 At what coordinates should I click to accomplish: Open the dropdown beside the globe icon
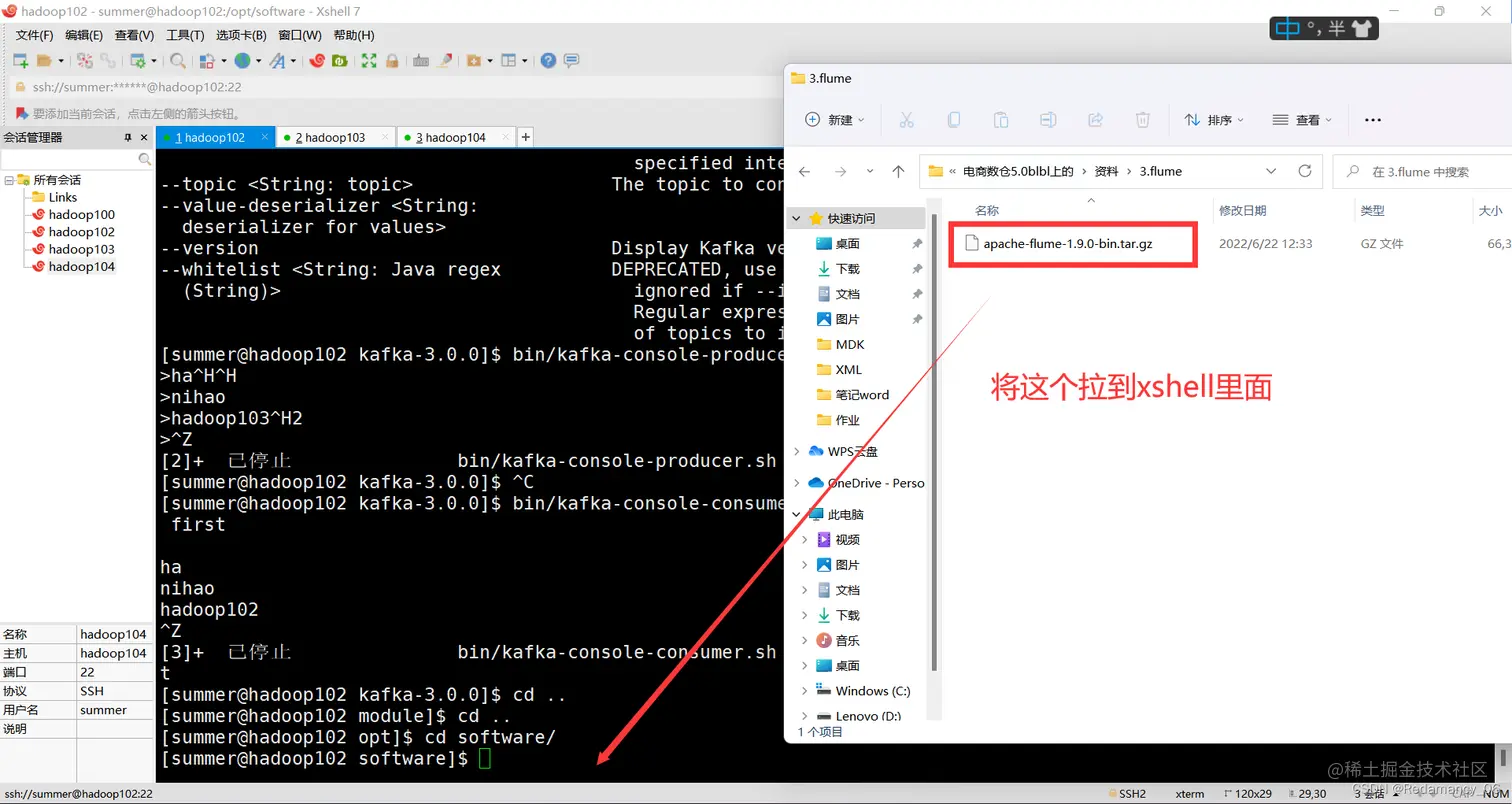[x=259, y=60]
